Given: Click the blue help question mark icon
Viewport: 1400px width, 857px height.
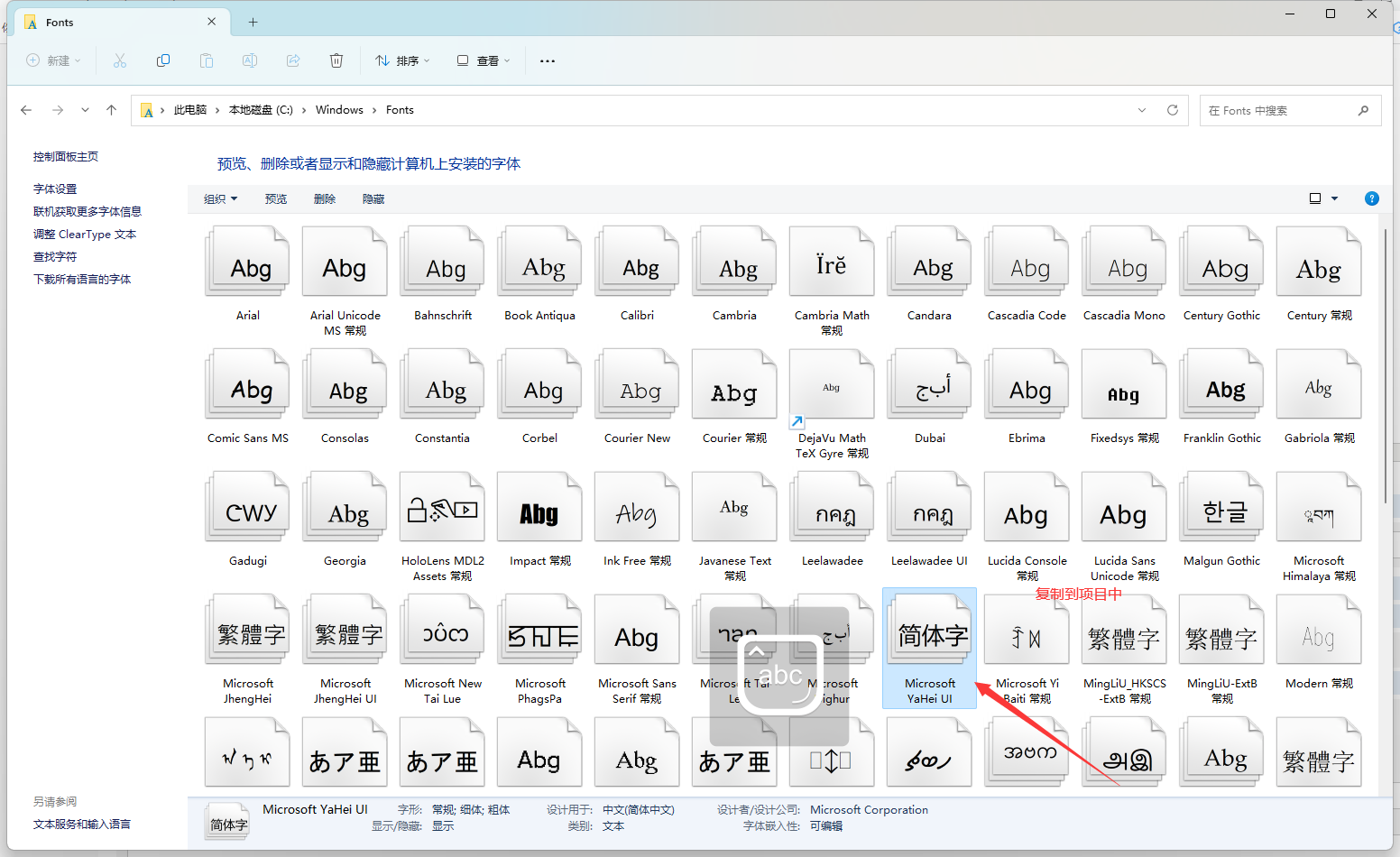Looking at the screenshot, I should 1372,198.
